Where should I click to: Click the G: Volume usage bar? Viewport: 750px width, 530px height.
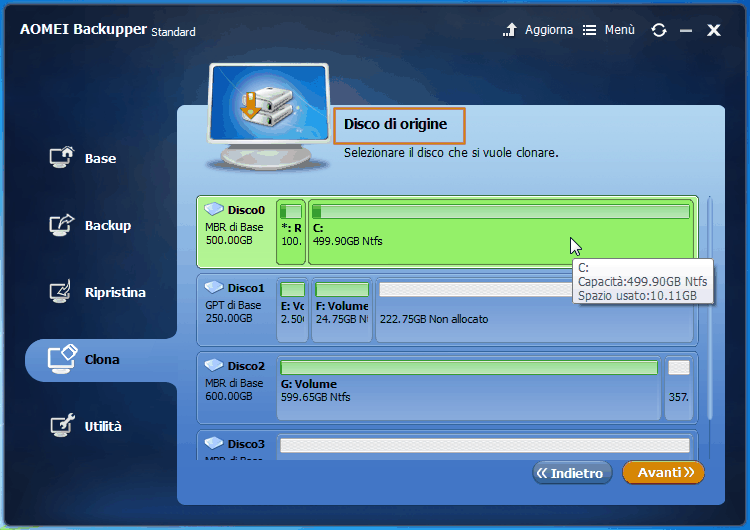469,367
